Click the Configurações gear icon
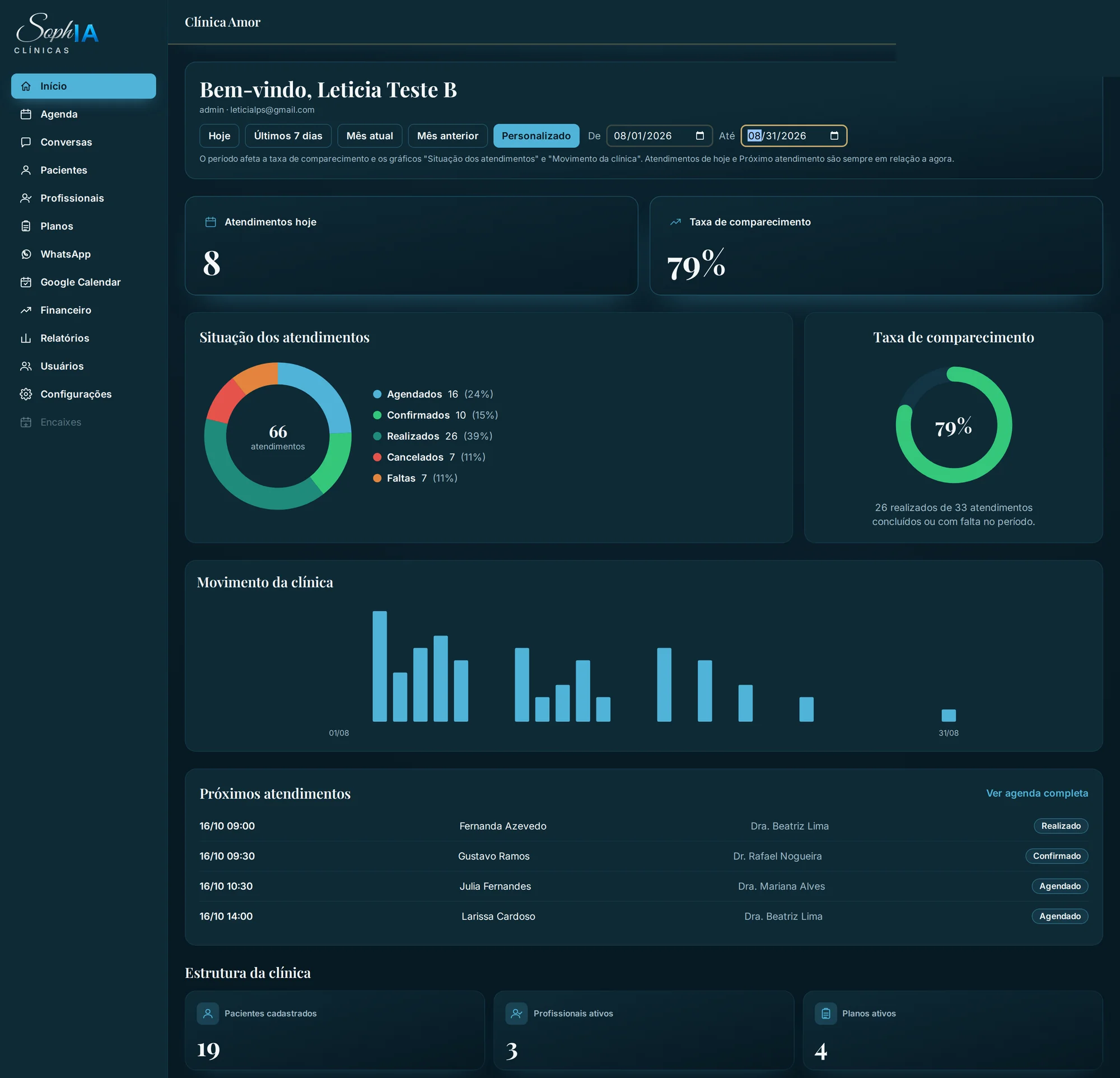 pos(26,394)
